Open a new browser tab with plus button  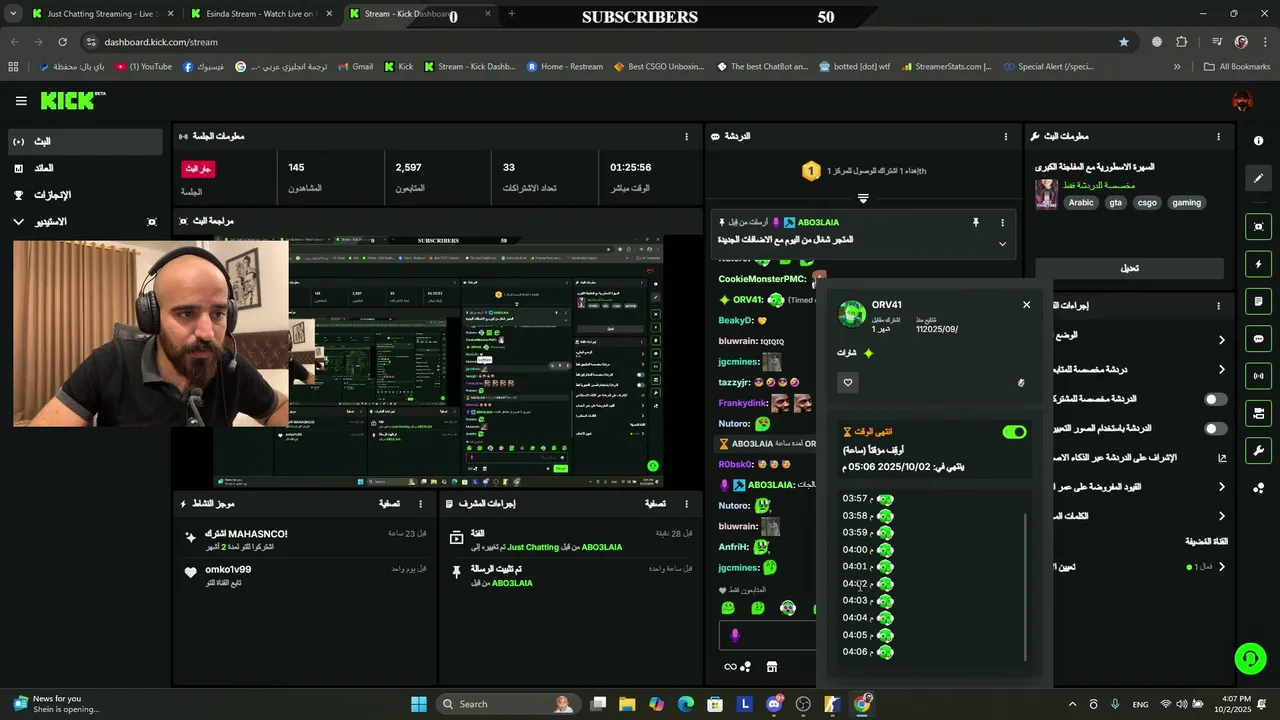(511, 14)
